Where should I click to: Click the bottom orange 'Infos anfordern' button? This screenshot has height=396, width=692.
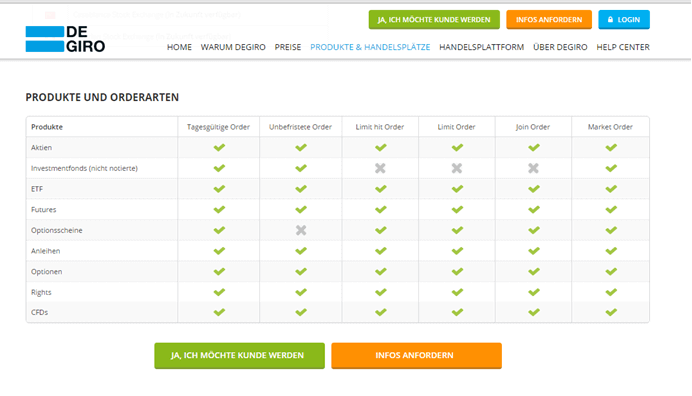coord(417,355)
